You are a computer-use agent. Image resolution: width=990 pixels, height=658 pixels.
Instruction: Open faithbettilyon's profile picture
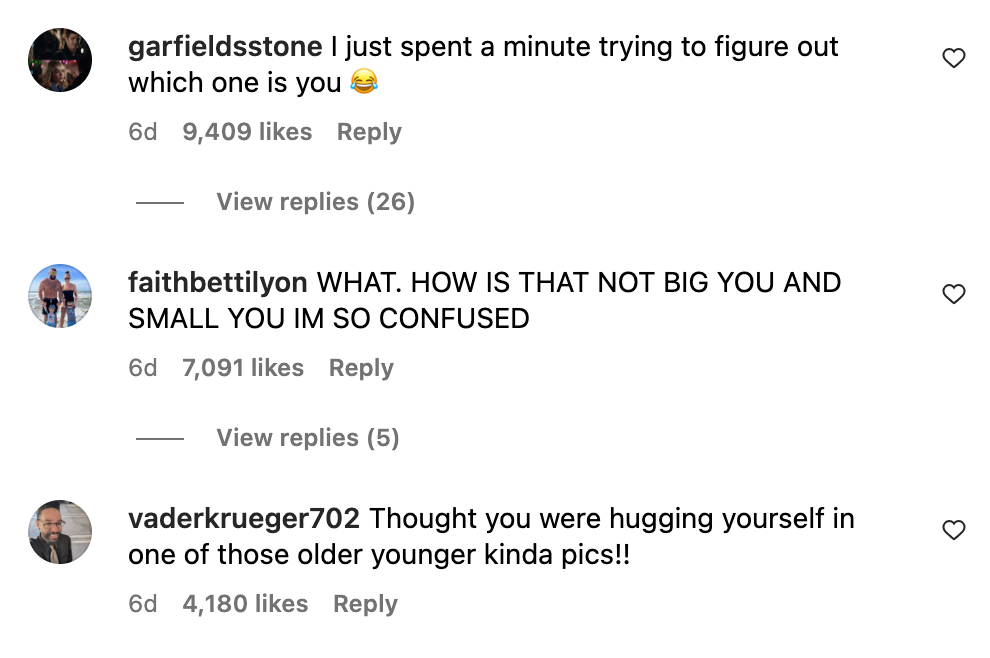coord(60,296)
